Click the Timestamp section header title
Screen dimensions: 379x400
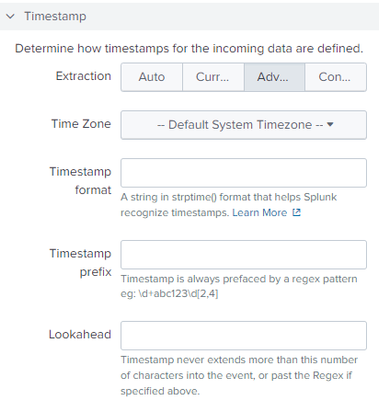tap(55, 16)
